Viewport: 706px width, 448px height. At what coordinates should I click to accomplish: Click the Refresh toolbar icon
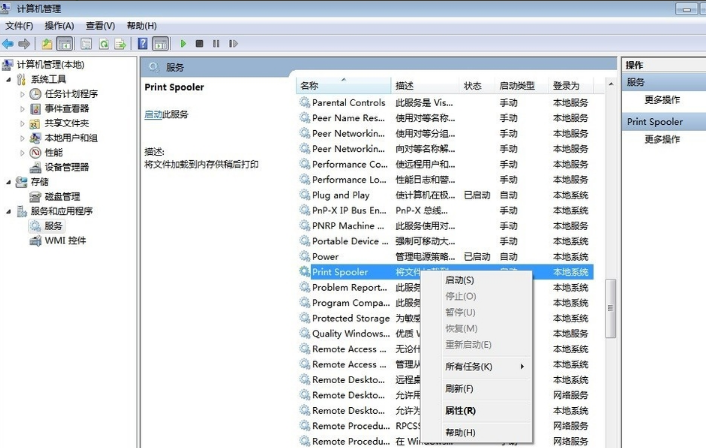click(102, 44)
